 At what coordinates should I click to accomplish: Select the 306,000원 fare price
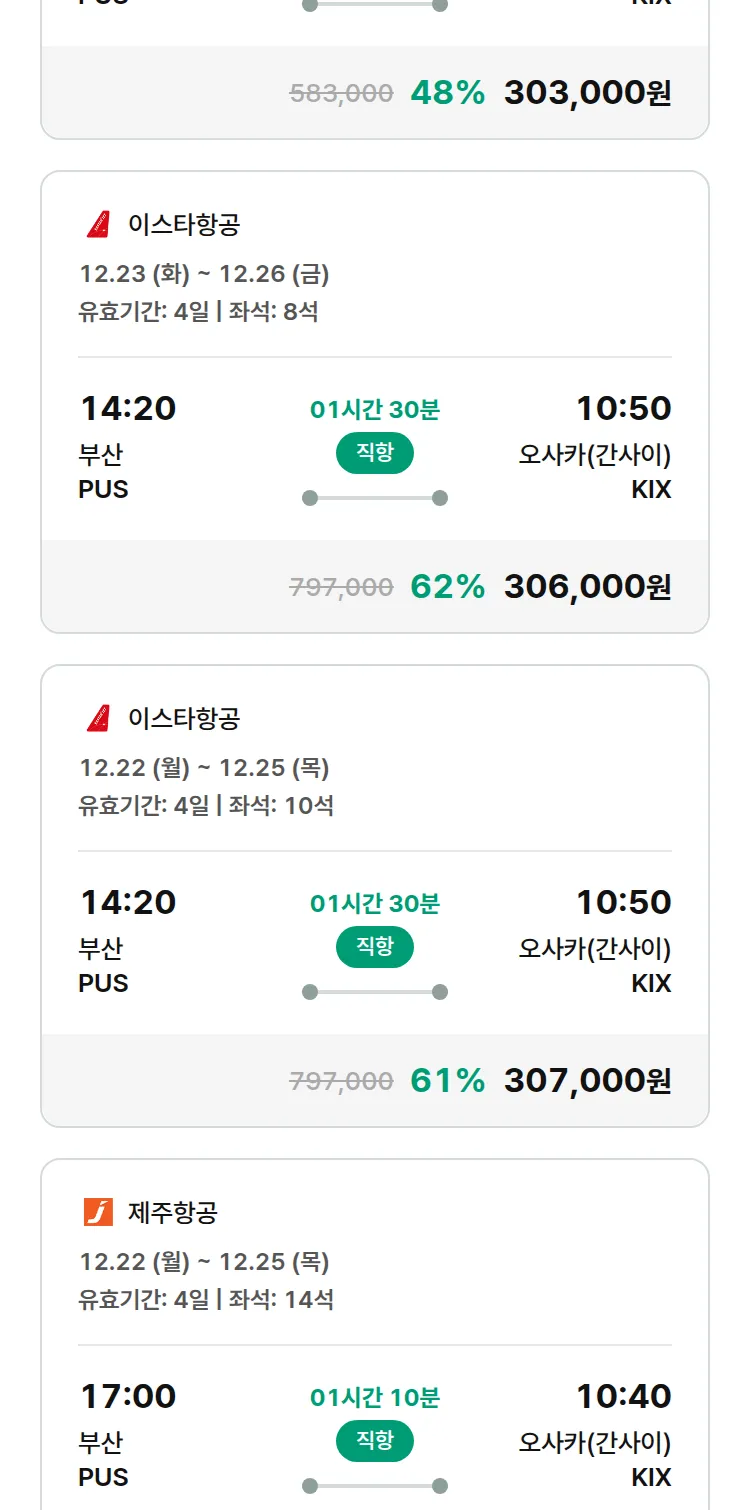click(587, 587)
